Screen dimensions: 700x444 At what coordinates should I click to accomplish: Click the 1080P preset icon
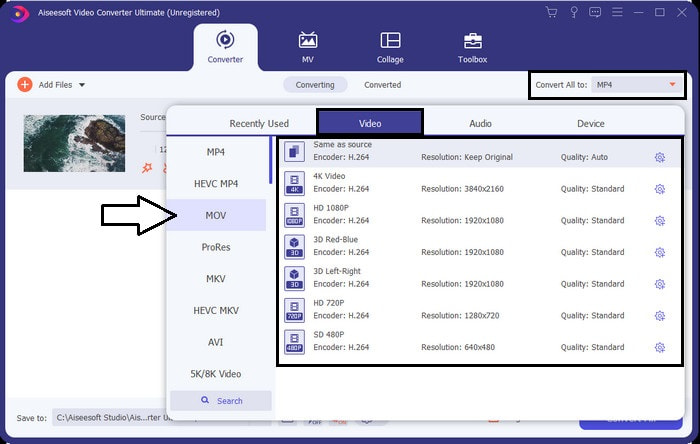(294, 215)
